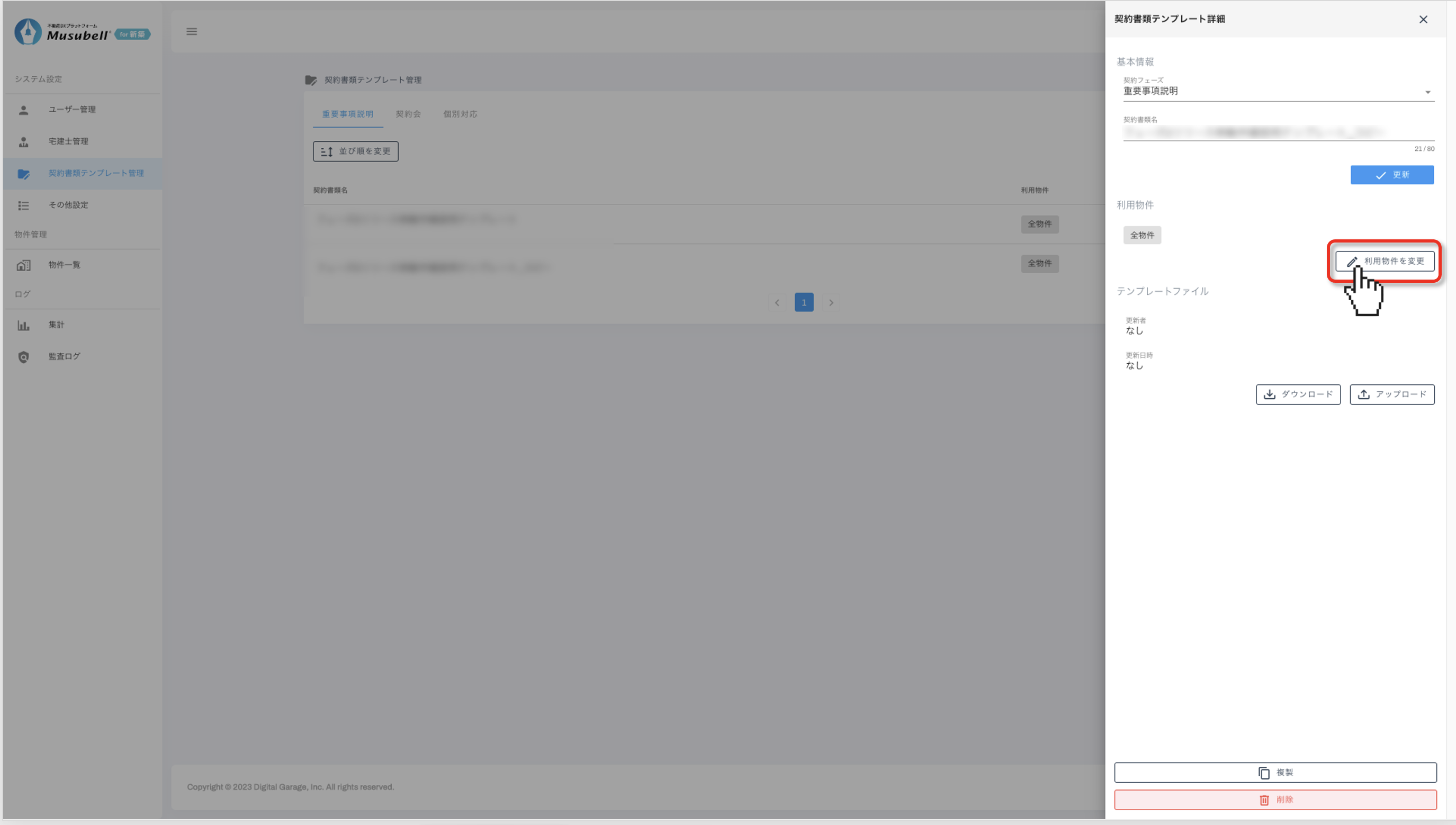Close the 契約書類テンプレート詳細 panel
The image size is (1456, 825).
point(1423,19)
